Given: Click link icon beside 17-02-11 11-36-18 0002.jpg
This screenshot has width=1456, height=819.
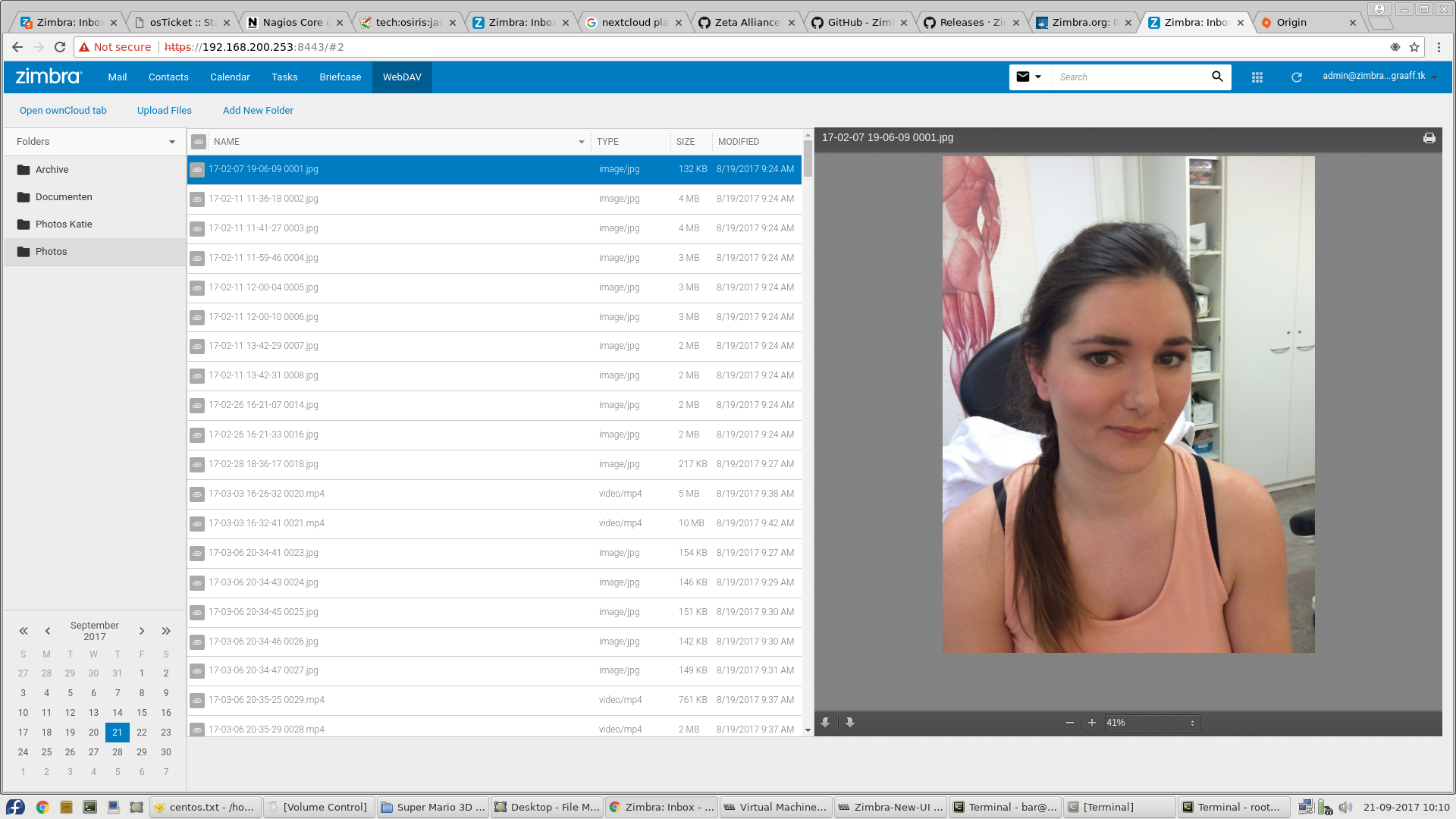Looking at the screenshot, I should (197, 199).
